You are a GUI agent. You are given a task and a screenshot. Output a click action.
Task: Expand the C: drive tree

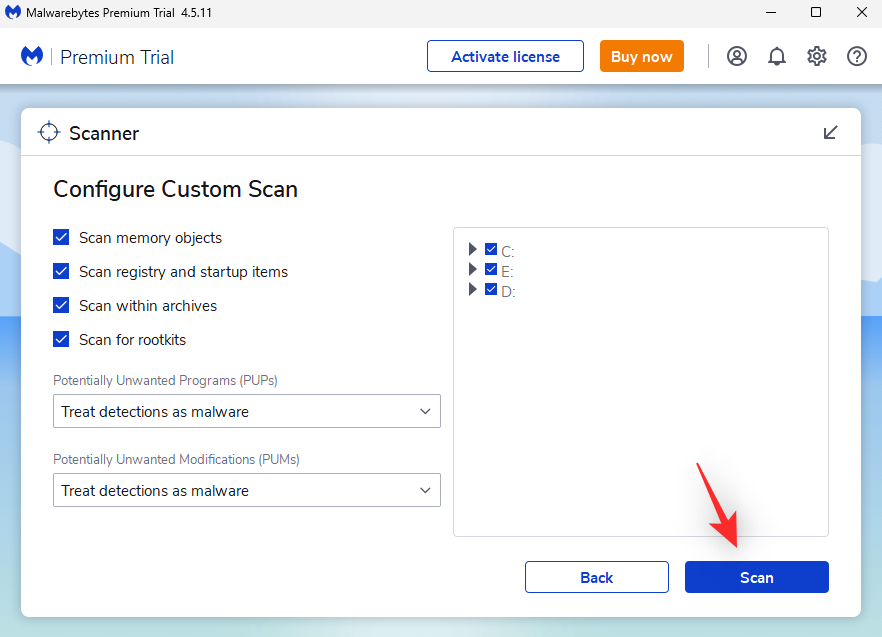473,250
